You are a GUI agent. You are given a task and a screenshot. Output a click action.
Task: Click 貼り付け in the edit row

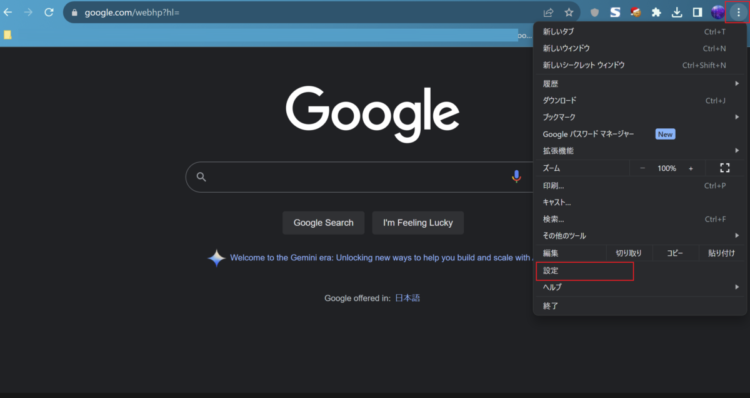pyautogui.click(x=721, y=253)
